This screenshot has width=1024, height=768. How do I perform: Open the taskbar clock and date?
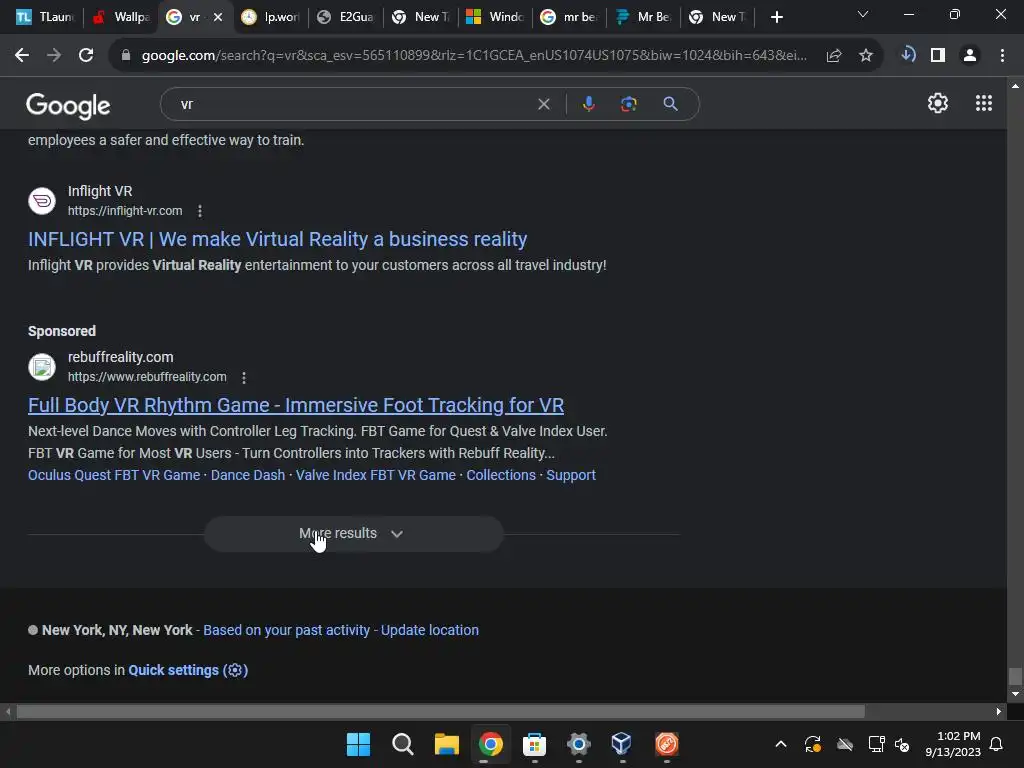pos(953,744)
